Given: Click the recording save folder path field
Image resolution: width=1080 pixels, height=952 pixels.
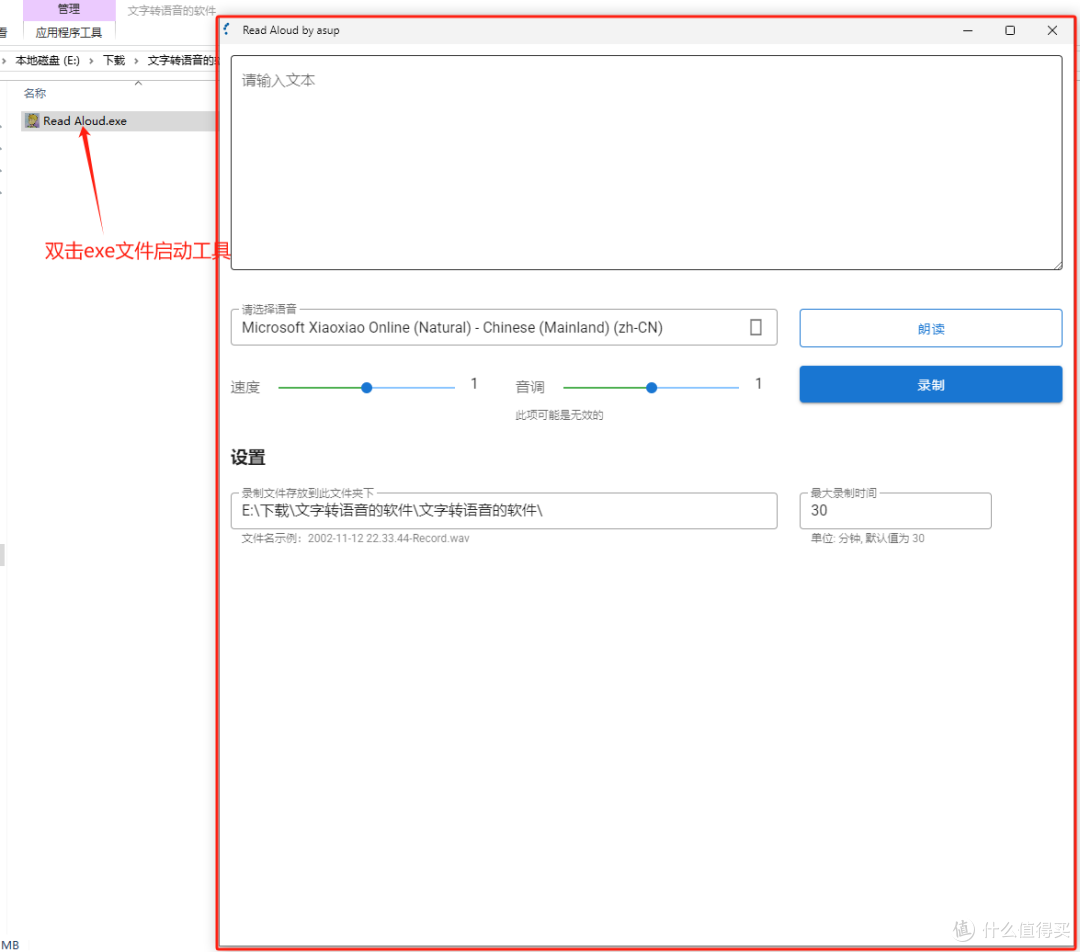Looking at the screenshot, I should point(503,510).
